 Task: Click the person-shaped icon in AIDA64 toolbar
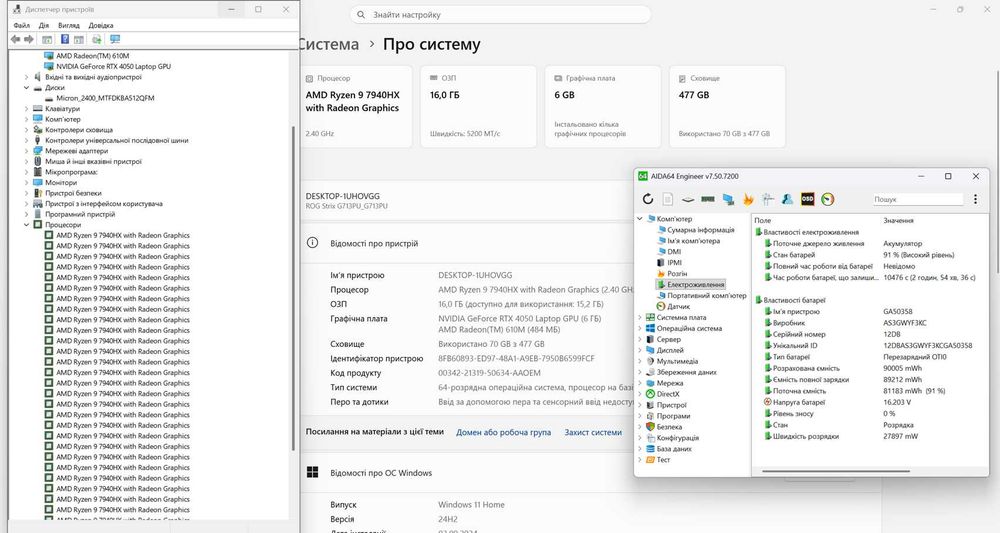point(787,200)
